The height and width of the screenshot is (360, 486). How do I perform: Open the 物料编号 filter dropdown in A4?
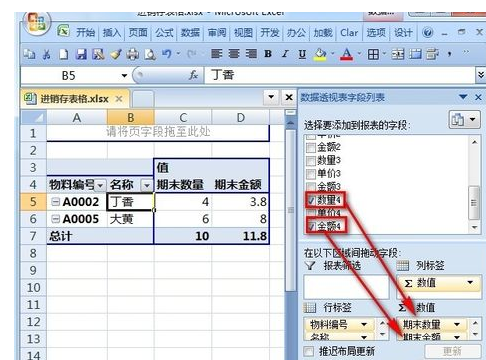point(100,185)
